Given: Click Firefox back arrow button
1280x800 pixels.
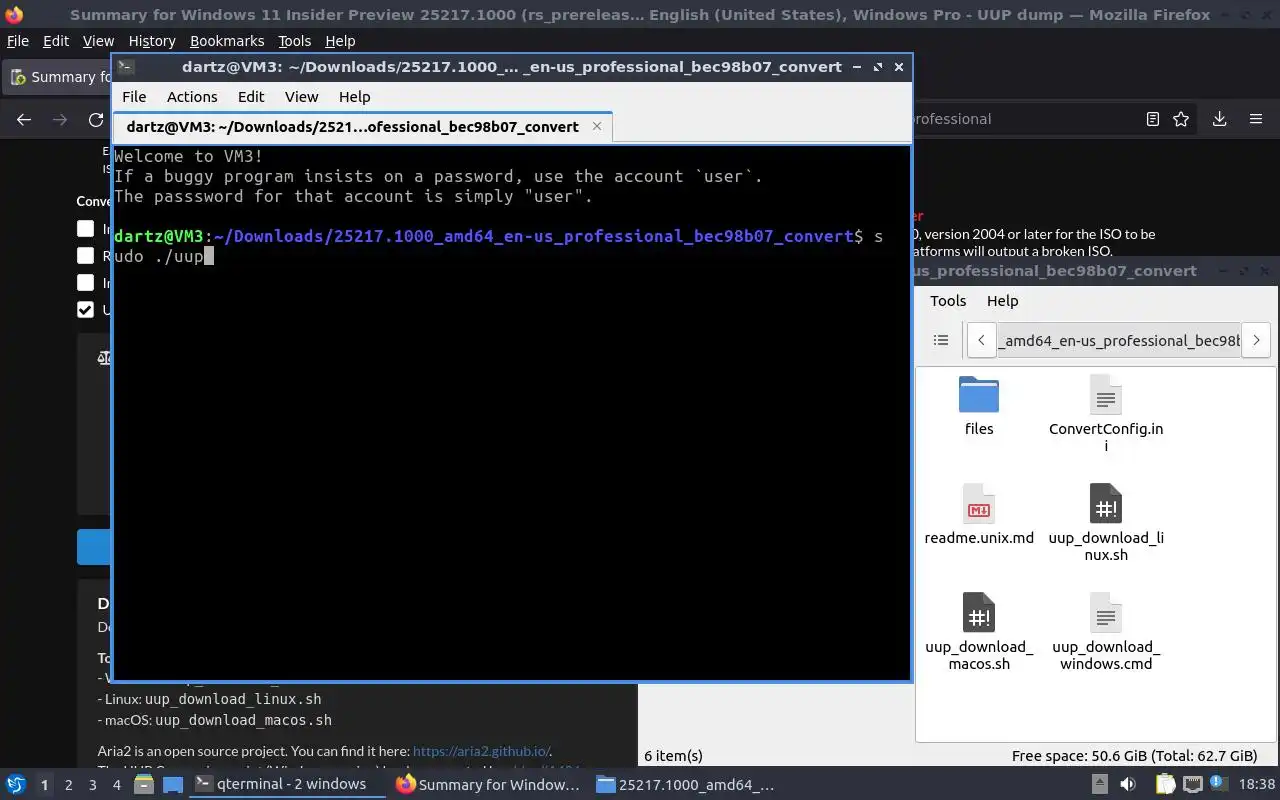Looking at the screenshot, I should (x=24, y=119).
